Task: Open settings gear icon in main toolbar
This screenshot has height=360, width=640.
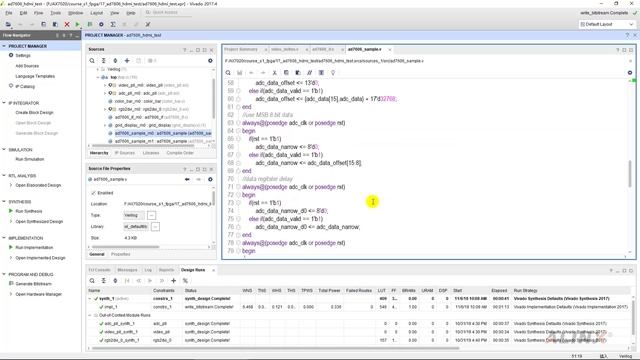Action: point(101,24)
